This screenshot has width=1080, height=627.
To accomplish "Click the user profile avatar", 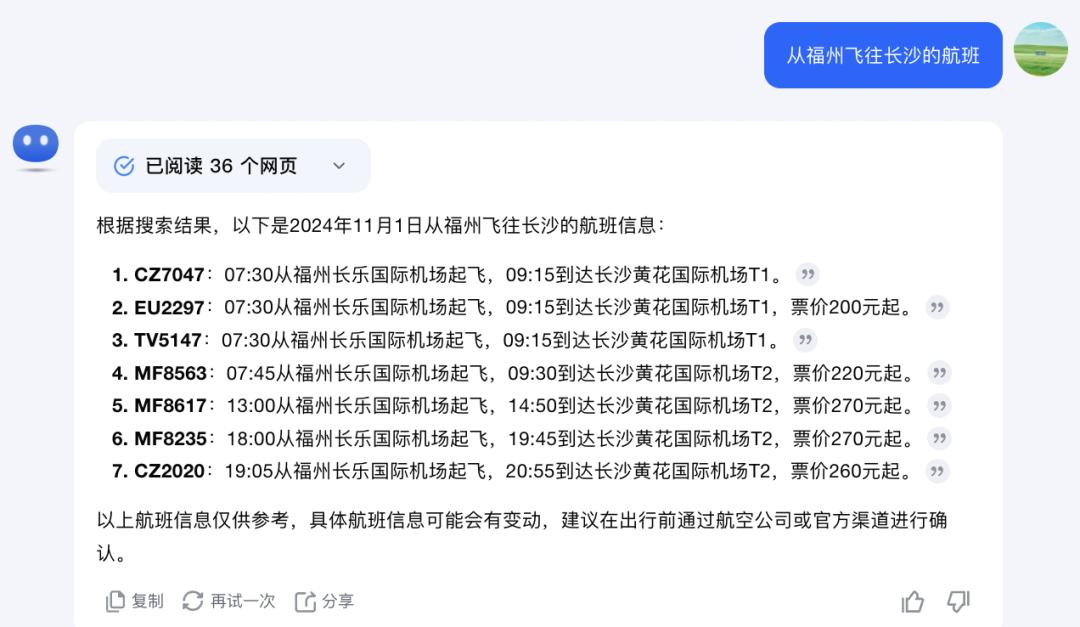I will point(1040,50).
